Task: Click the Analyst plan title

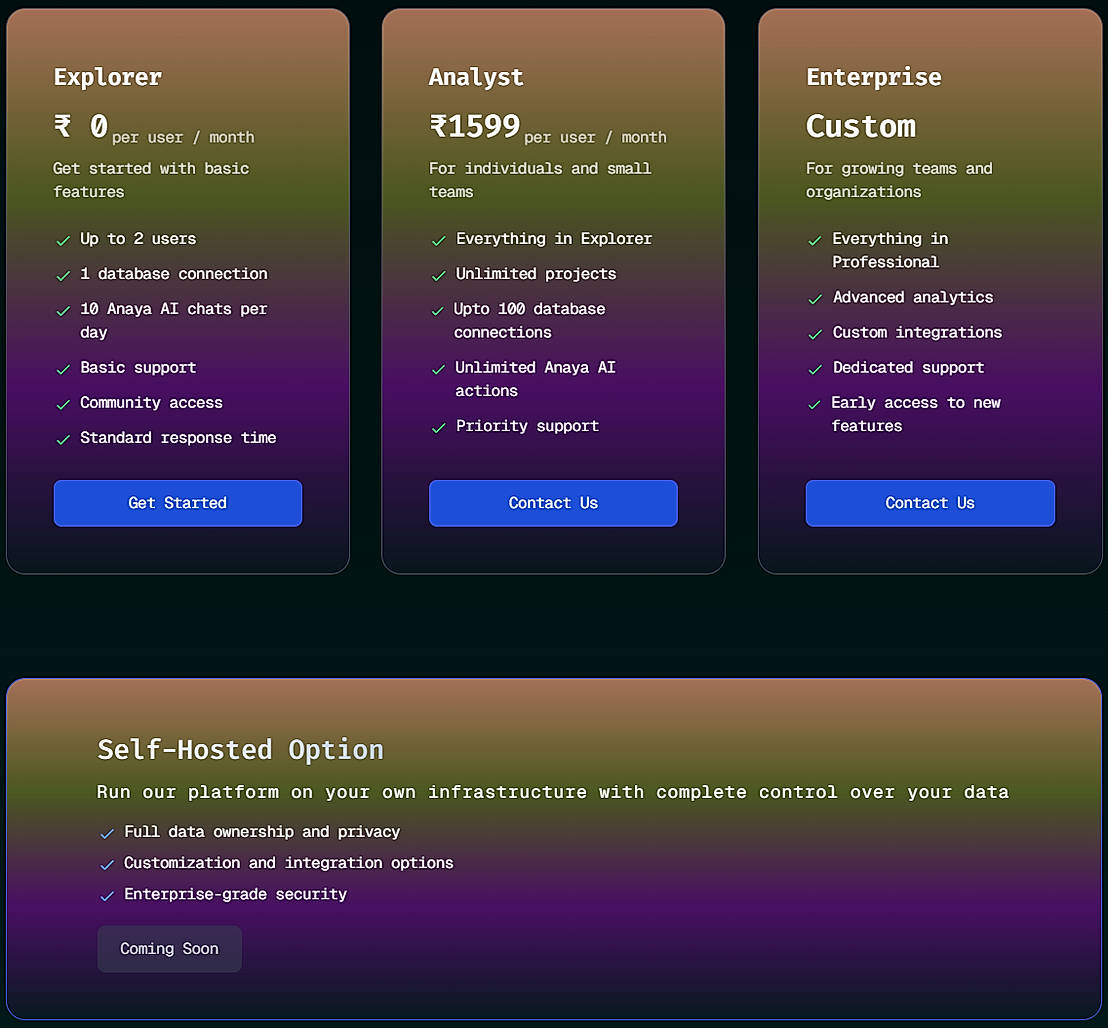Action: pos(476,77)
